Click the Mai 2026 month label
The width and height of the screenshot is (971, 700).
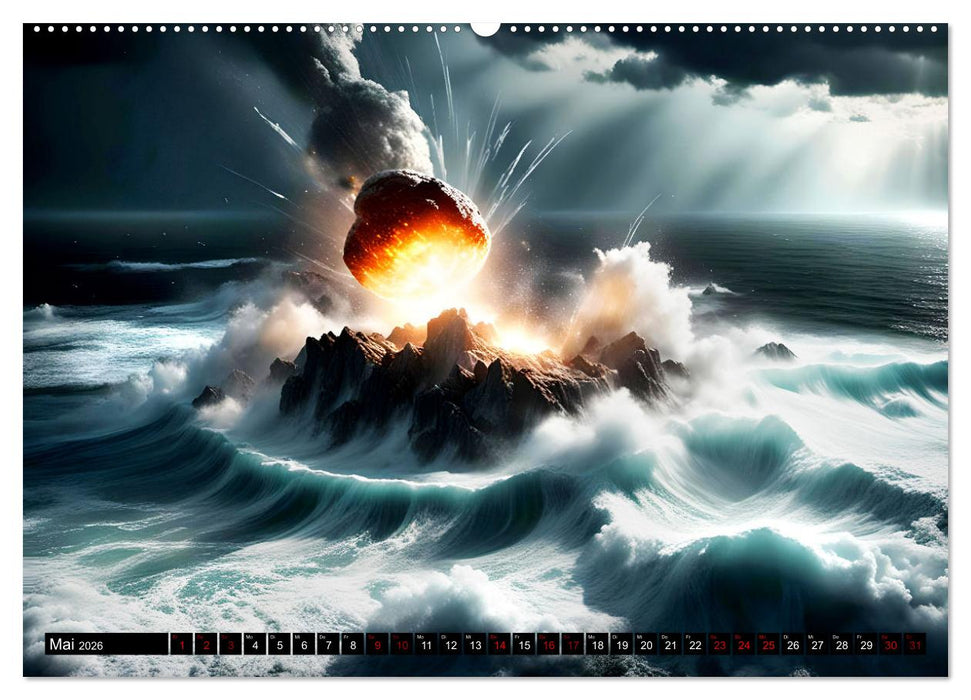(x=76, y=645)
